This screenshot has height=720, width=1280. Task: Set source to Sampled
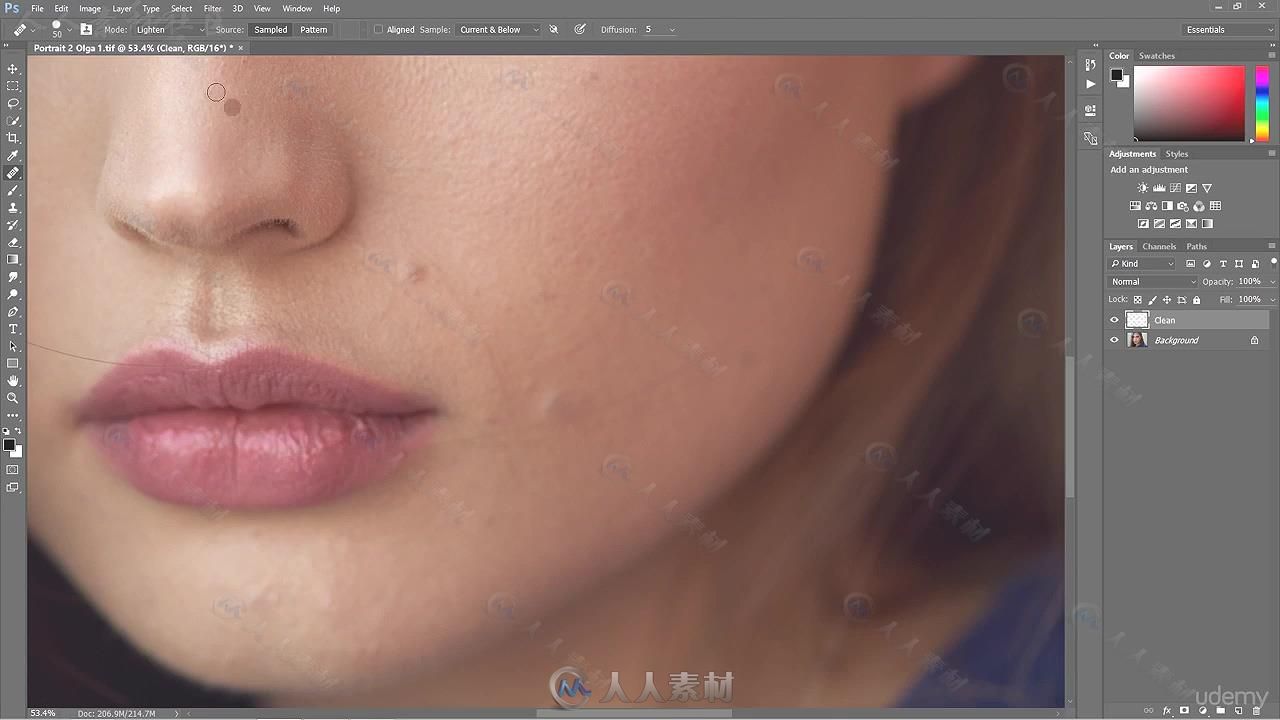271,30
